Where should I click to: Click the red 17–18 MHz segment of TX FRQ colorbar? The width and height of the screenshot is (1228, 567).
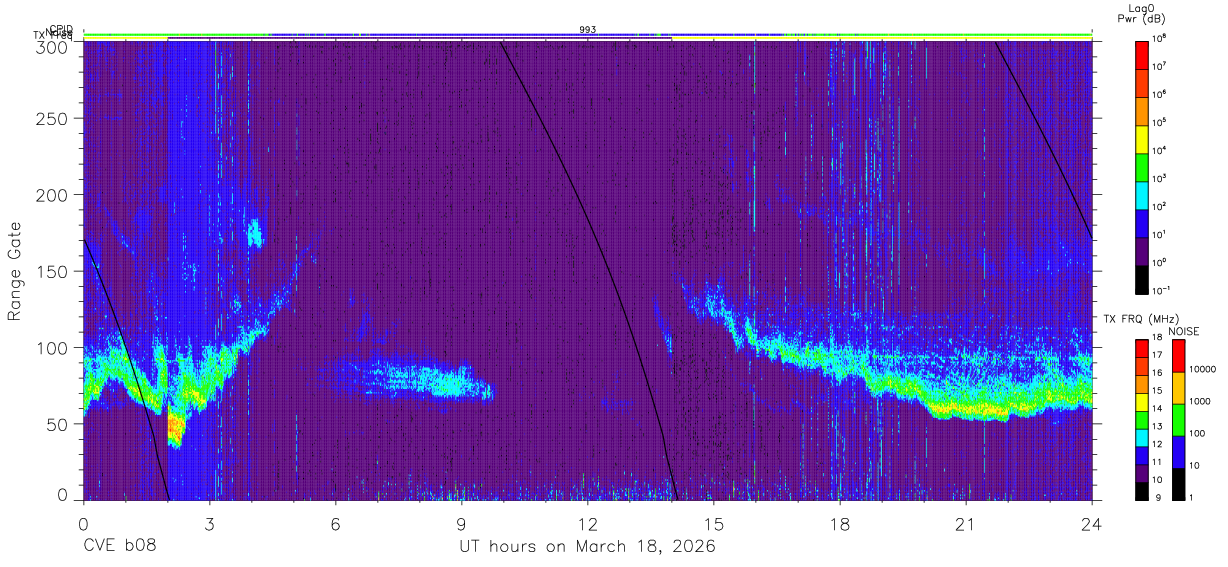tap(1142, 348)
